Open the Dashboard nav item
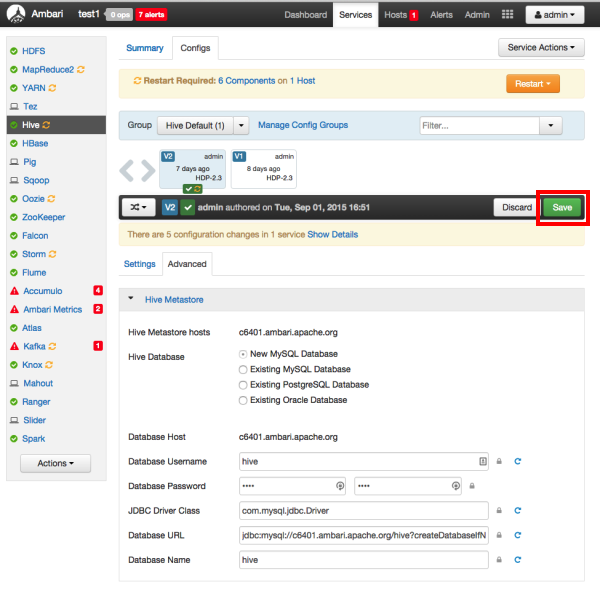This screenshot has width=600, height=590. tap(305, 15)
